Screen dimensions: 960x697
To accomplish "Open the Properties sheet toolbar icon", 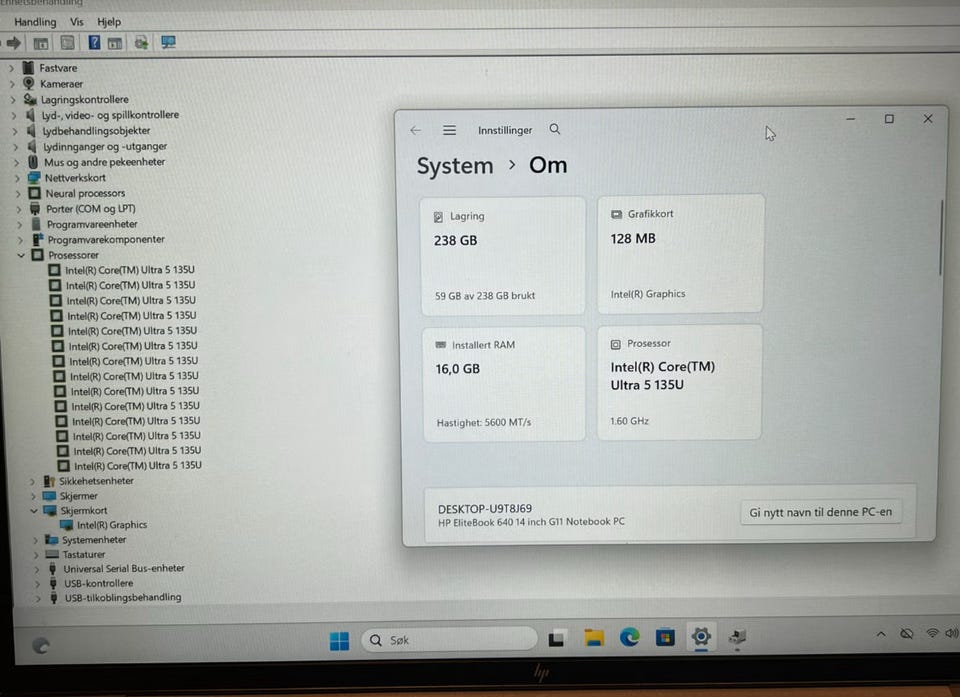I will pos(67,43).
